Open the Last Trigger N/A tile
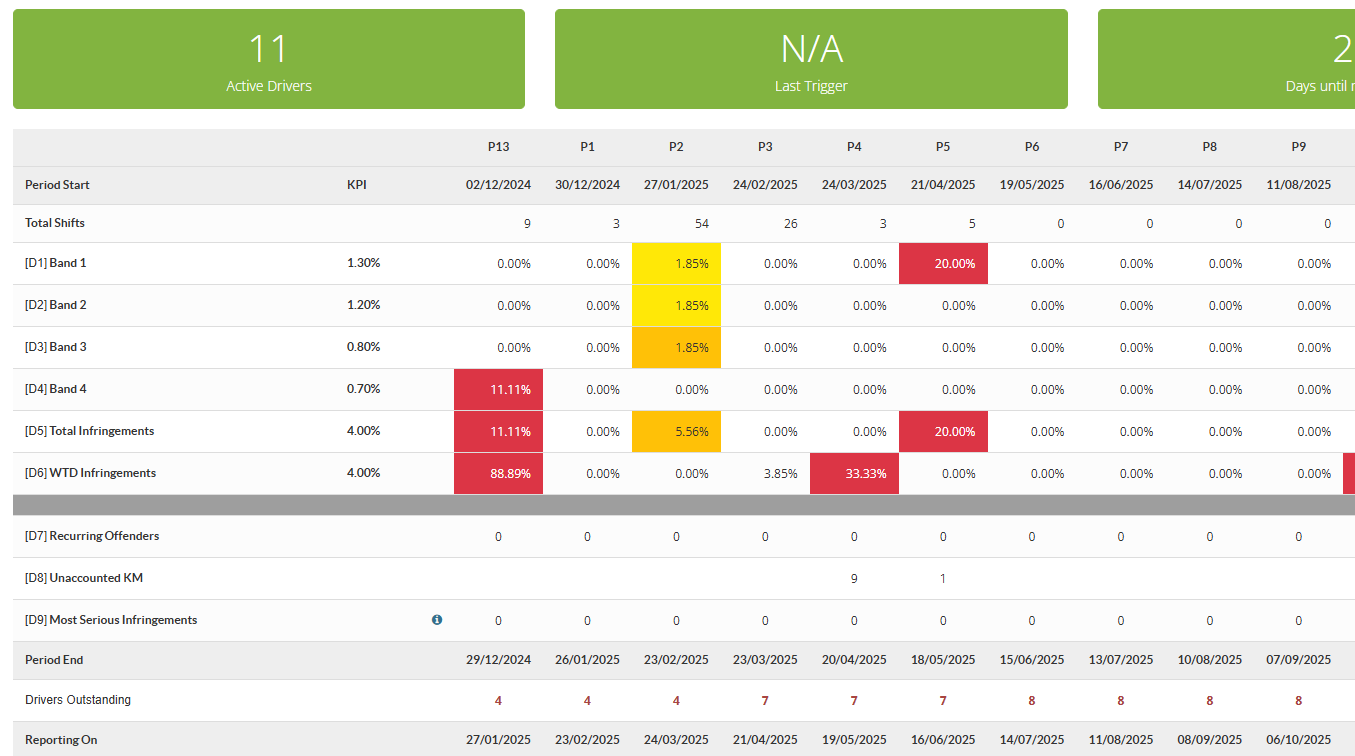Screen dimensions: 1355x756 (811, 59)
